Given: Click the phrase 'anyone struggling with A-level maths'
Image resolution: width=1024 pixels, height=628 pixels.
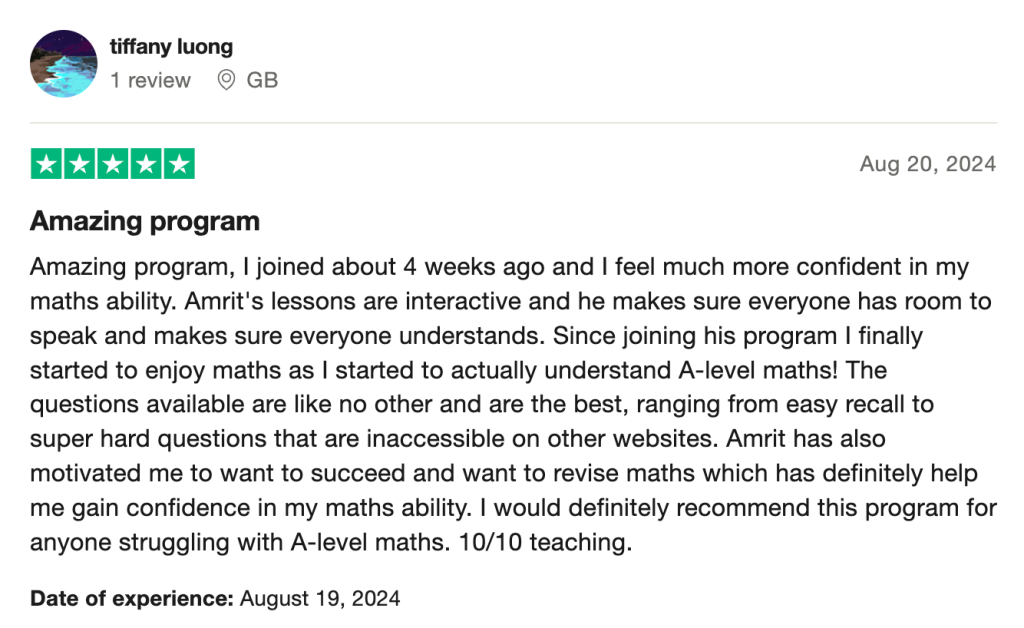Looking at the screenshot, I should [239, 542].
